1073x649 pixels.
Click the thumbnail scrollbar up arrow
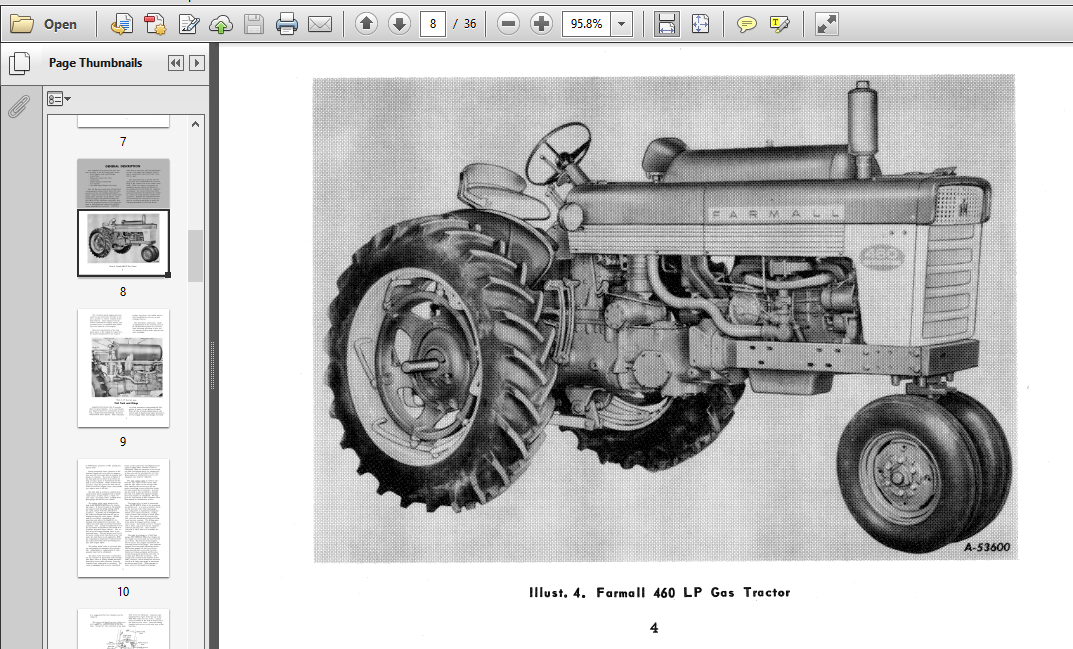tap(196, 125)
